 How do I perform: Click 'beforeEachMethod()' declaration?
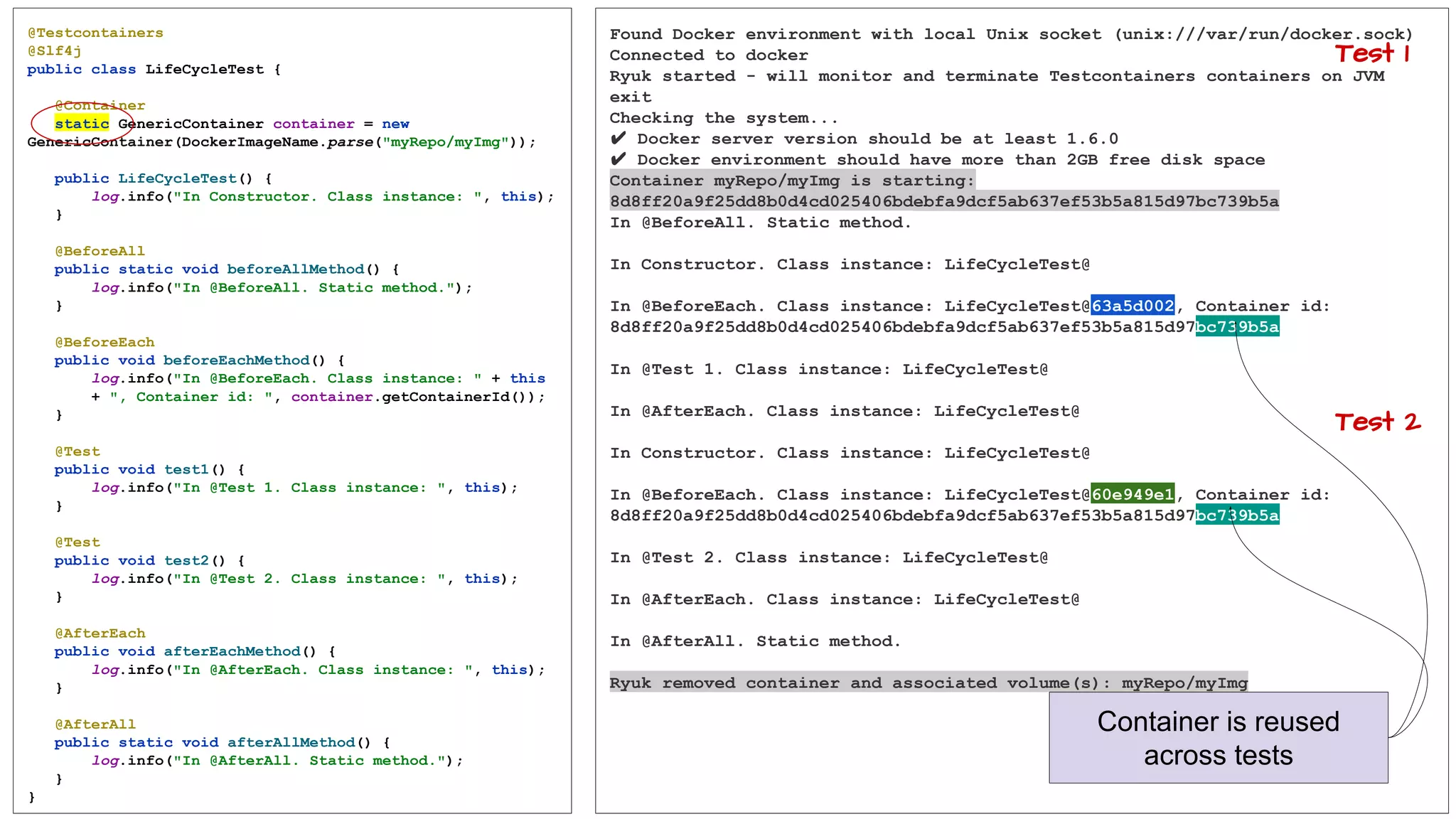[244, 360]
